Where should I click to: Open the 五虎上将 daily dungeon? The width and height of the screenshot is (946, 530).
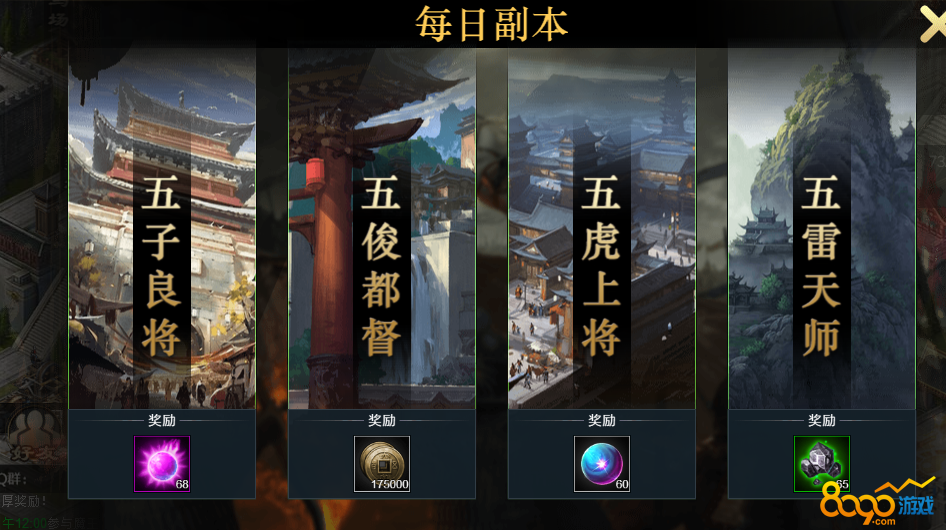click(x=602, y=228)
